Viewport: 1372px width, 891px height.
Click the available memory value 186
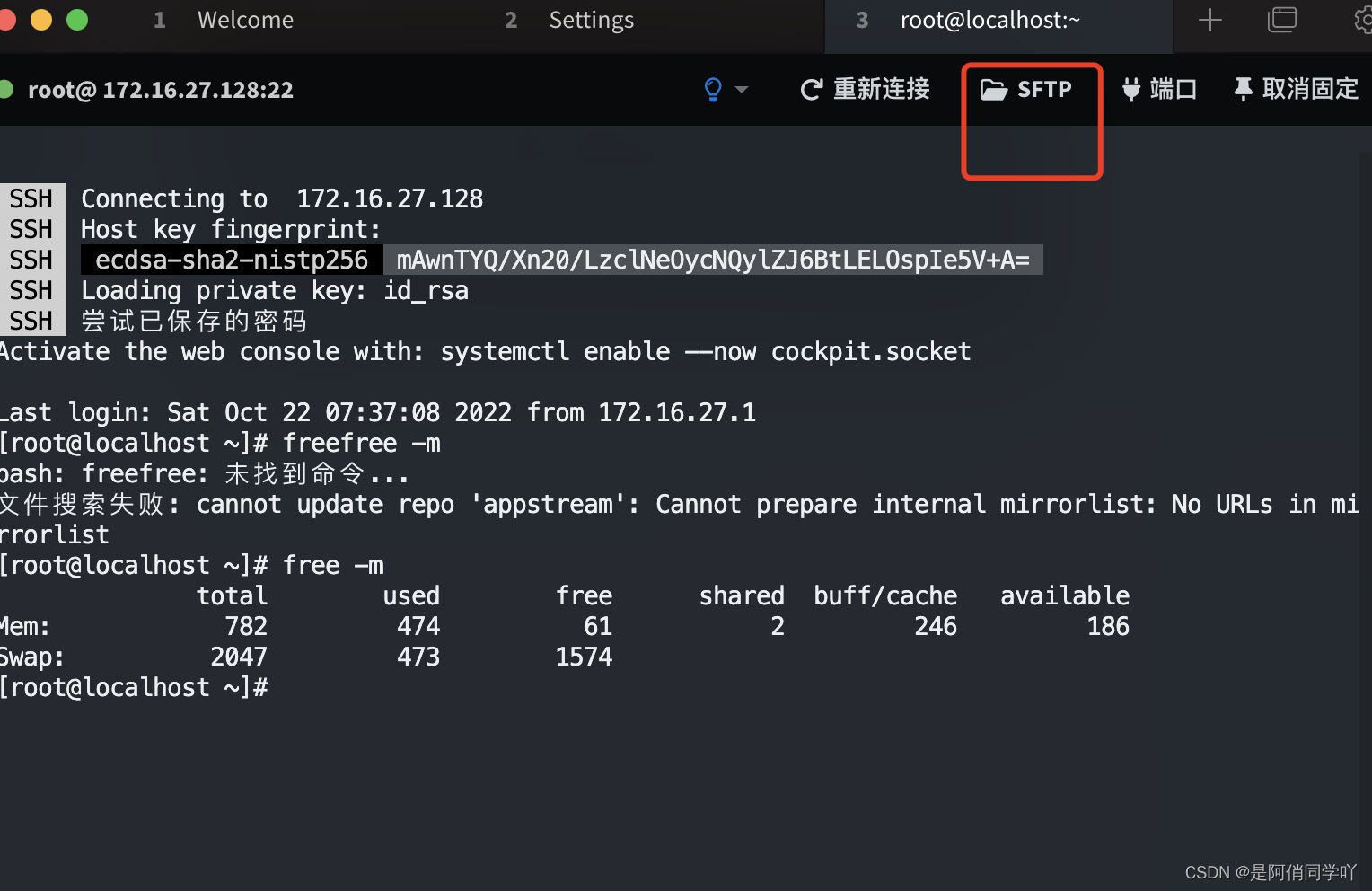[x=1108, y=626]
